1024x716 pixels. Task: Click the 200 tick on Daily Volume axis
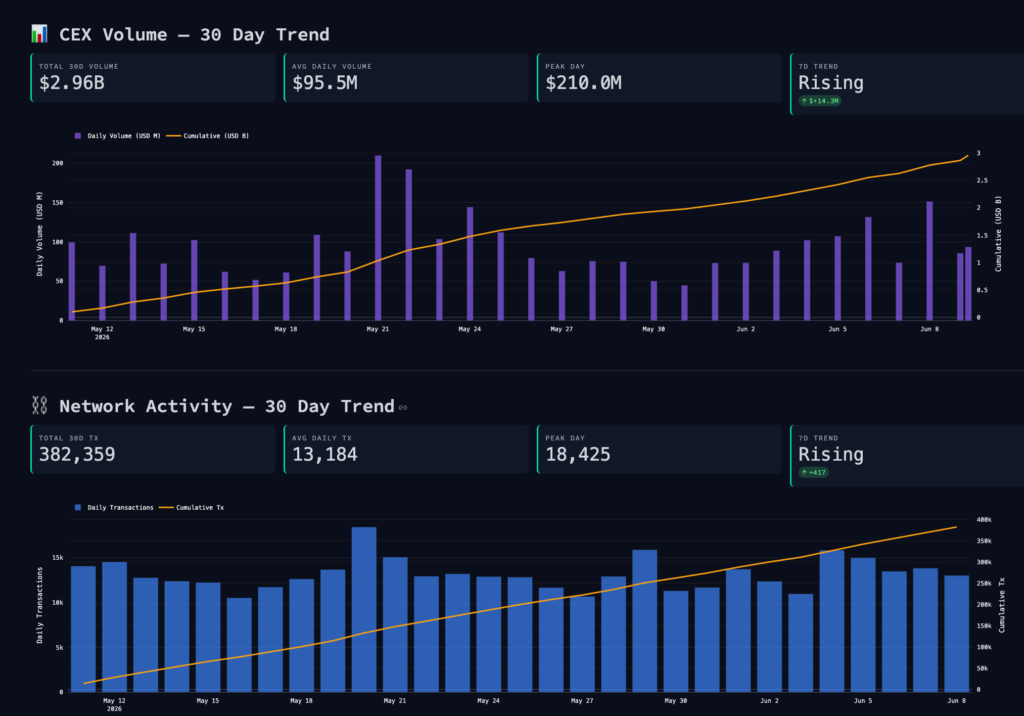click(57, 163)
